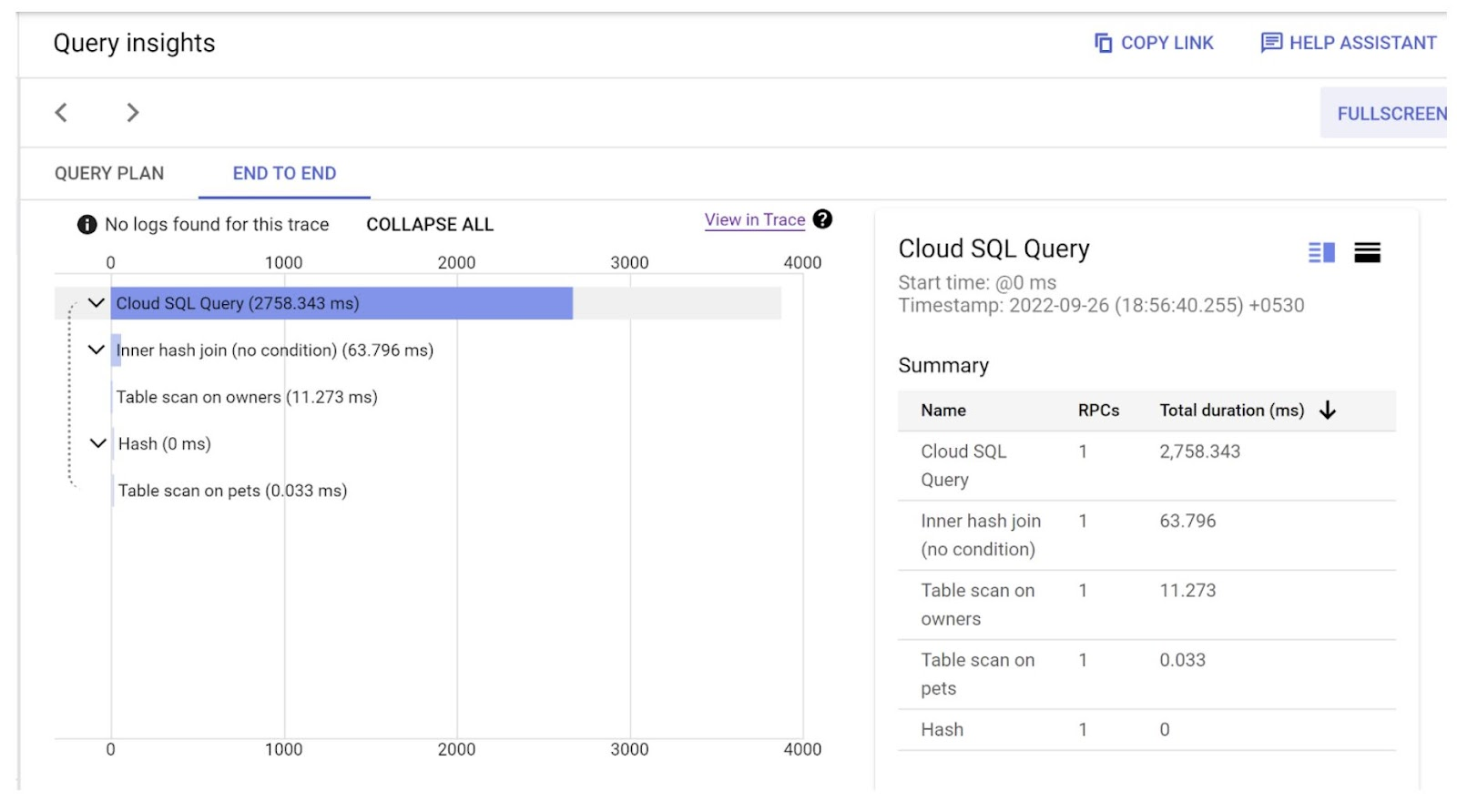The width and height of the screenshot is (1457, 812).
Task: Click Inner hash join span label
Action: tap(275, 350)
